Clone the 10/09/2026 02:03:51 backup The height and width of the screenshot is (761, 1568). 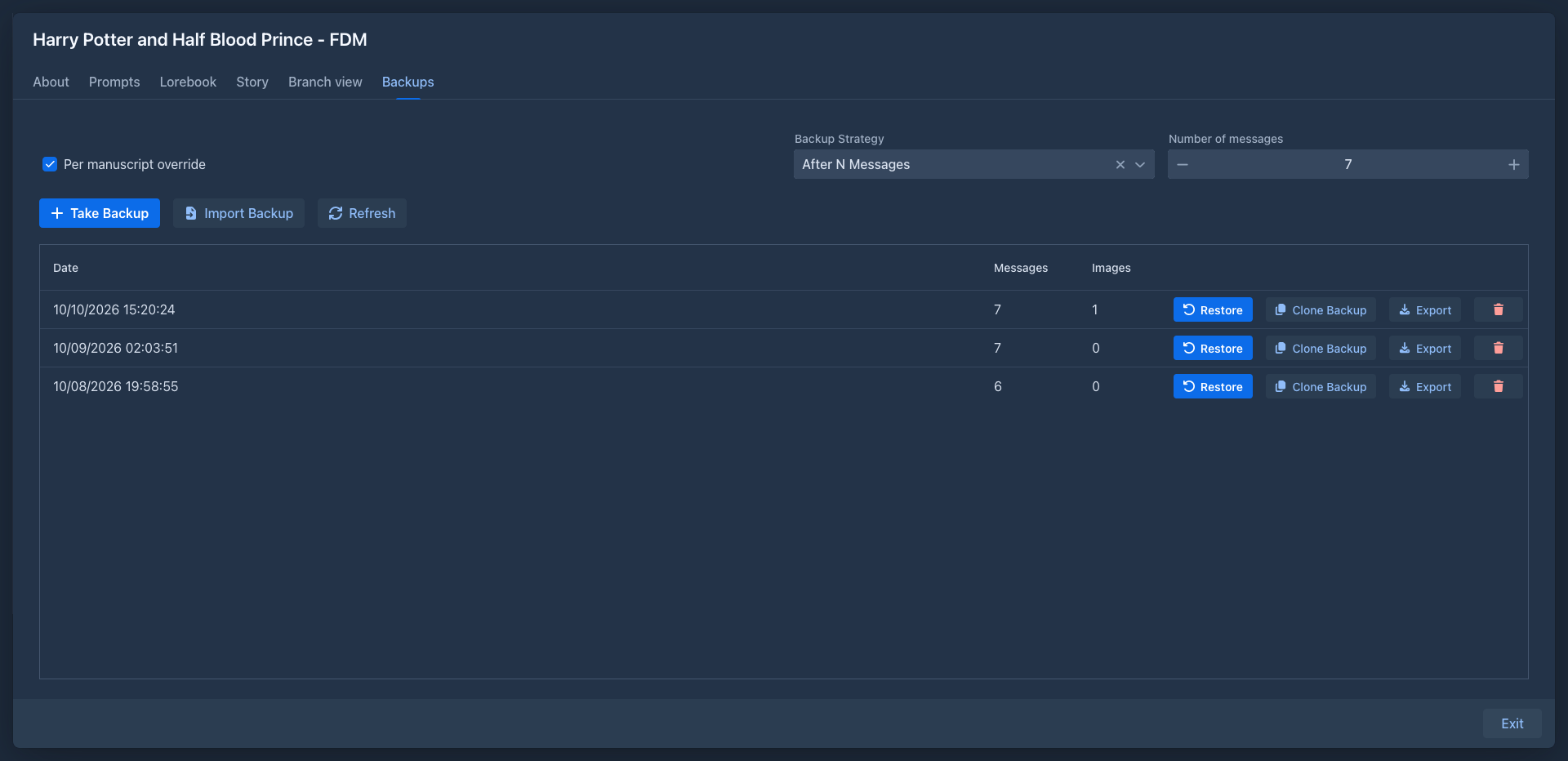pyautogui.click(x=1321, y=348)
